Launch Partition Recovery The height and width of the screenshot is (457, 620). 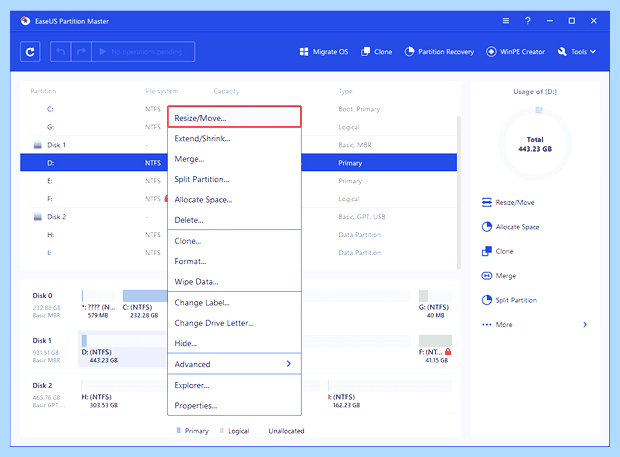point(439,52)
